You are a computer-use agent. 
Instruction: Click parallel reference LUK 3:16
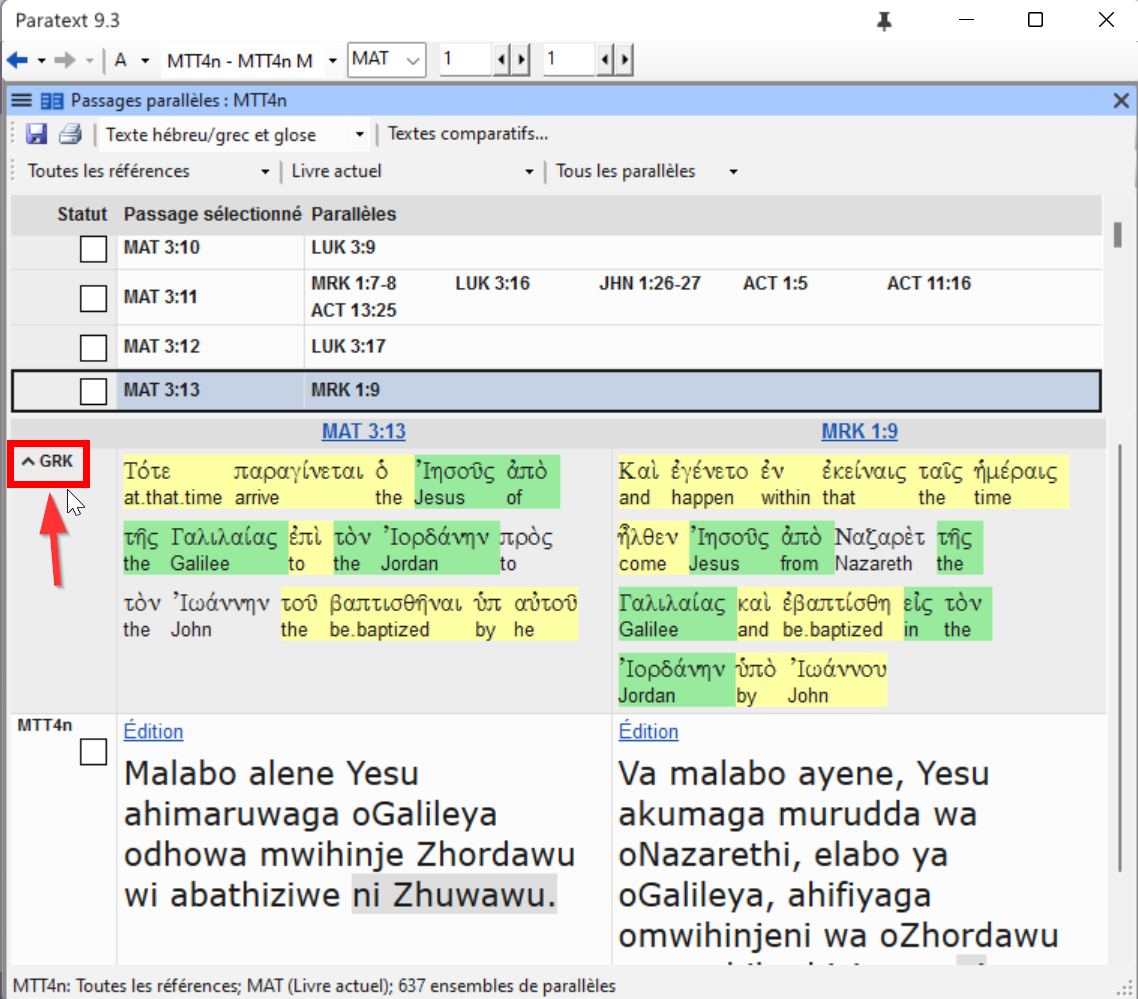tap(493, 283)
